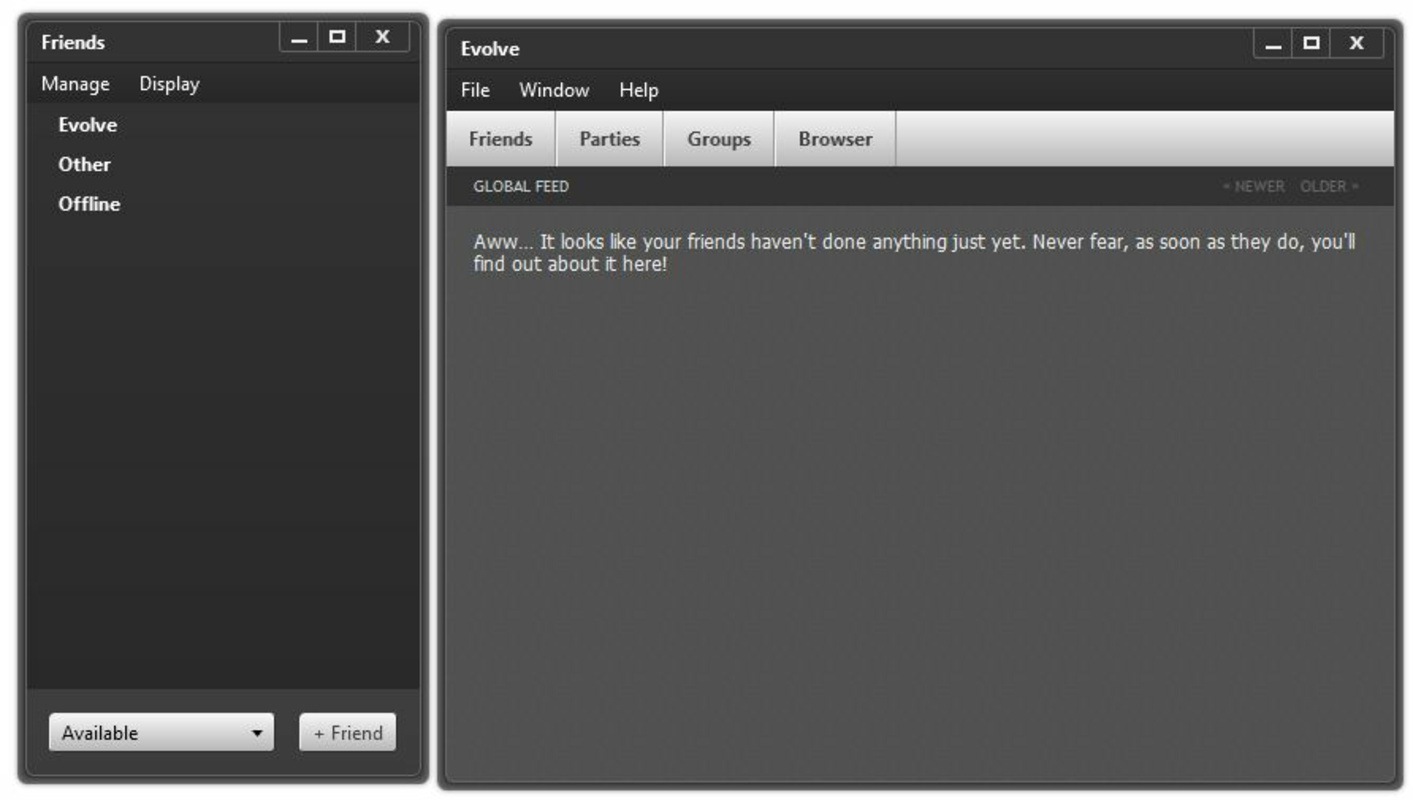Minimize the Friends window
Viewport: 1413px width, 800px height.
pos(299,38)
